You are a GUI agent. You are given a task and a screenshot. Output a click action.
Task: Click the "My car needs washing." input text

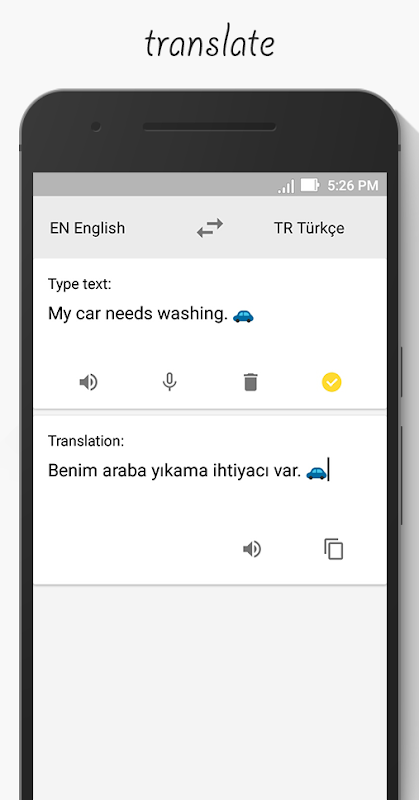point(138,314)
